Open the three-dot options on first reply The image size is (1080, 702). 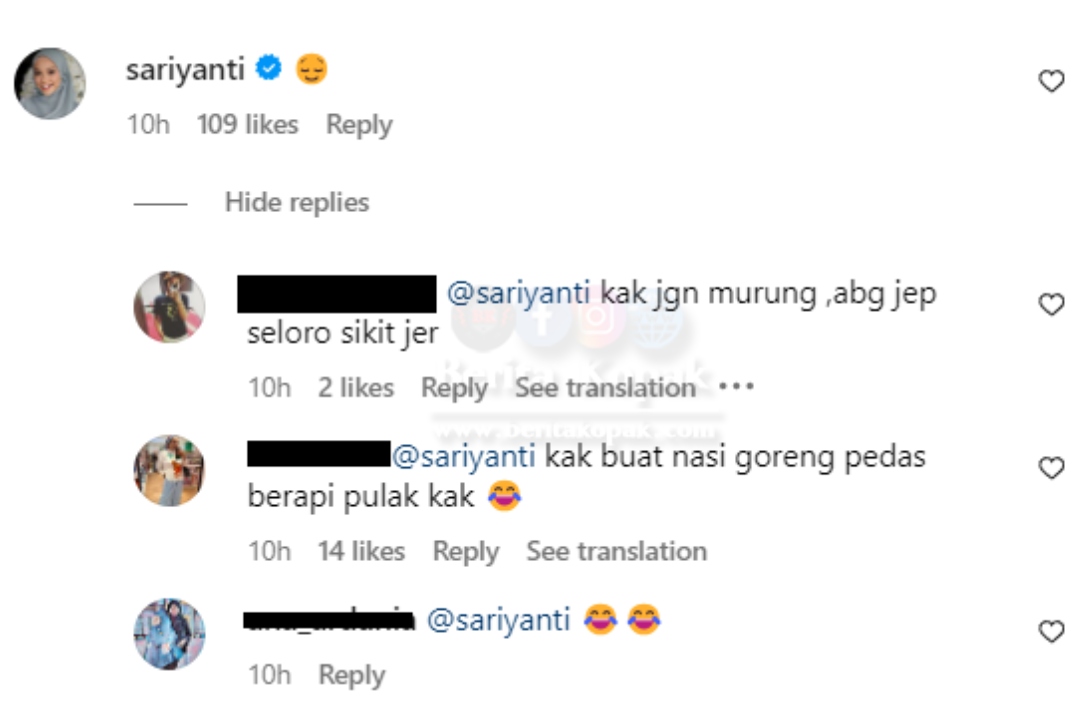click(x=736, y=386)
